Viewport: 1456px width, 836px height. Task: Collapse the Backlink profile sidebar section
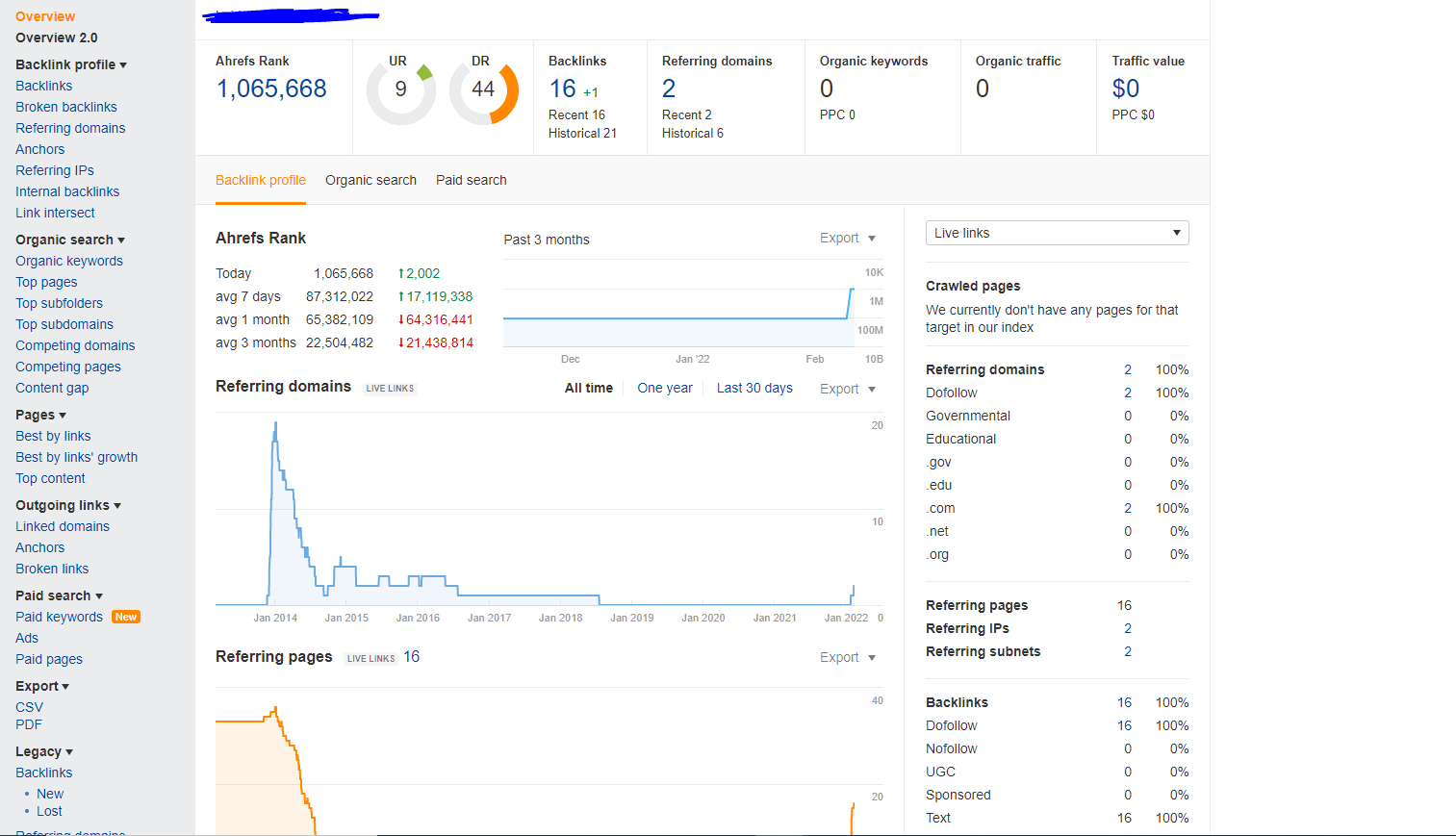(x=71, y=64)
